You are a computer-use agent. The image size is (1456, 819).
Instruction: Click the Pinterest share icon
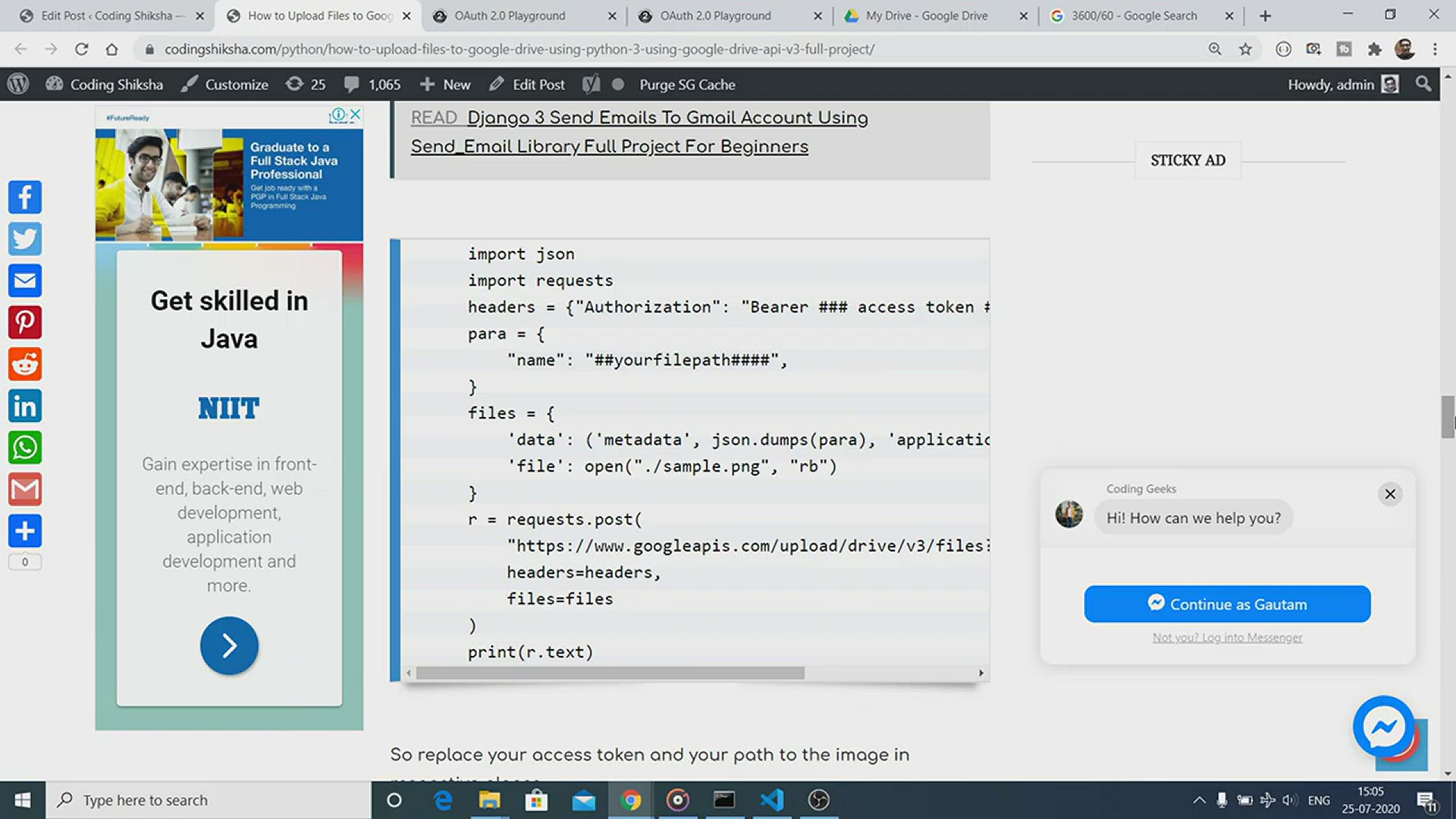coord(25,322)
